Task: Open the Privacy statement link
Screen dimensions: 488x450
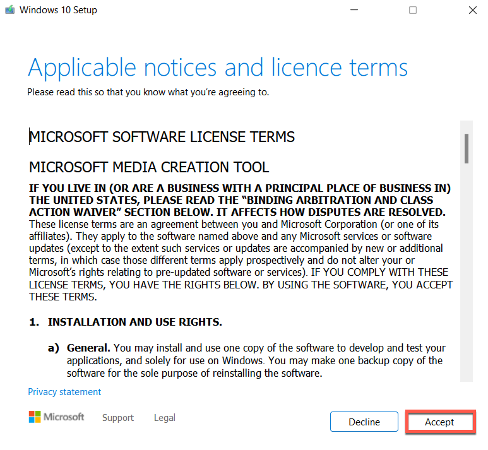Action: pos(64,392)
